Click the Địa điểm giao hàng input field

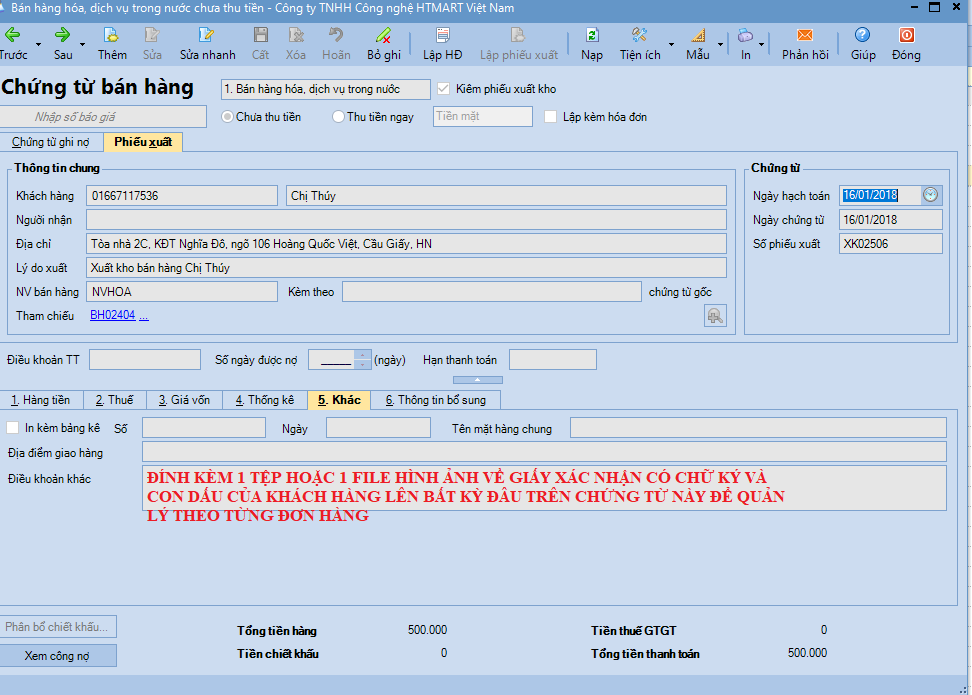pyautogui.click(x=543, y=453)
